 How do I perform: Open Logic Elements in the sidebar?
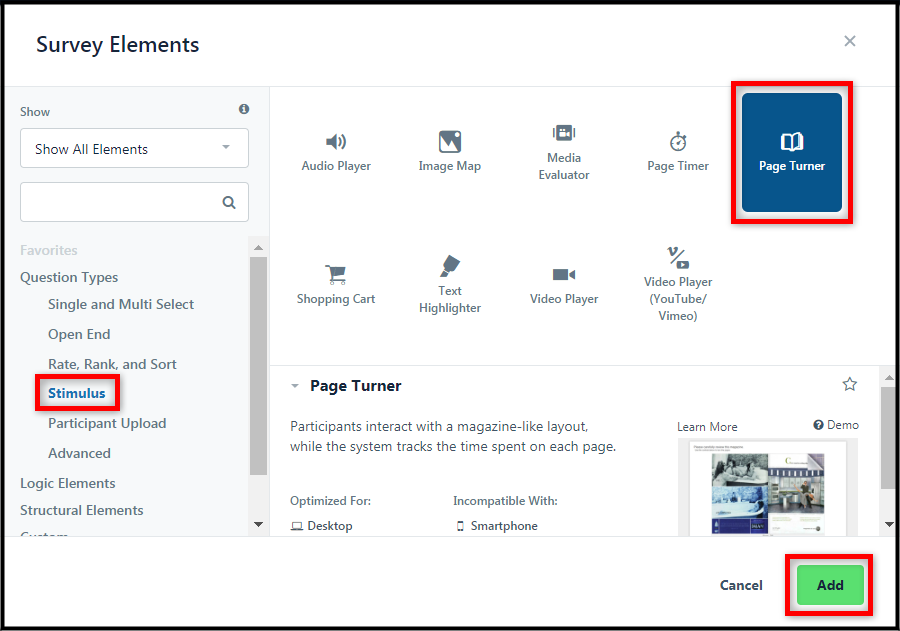click(68, 483)
